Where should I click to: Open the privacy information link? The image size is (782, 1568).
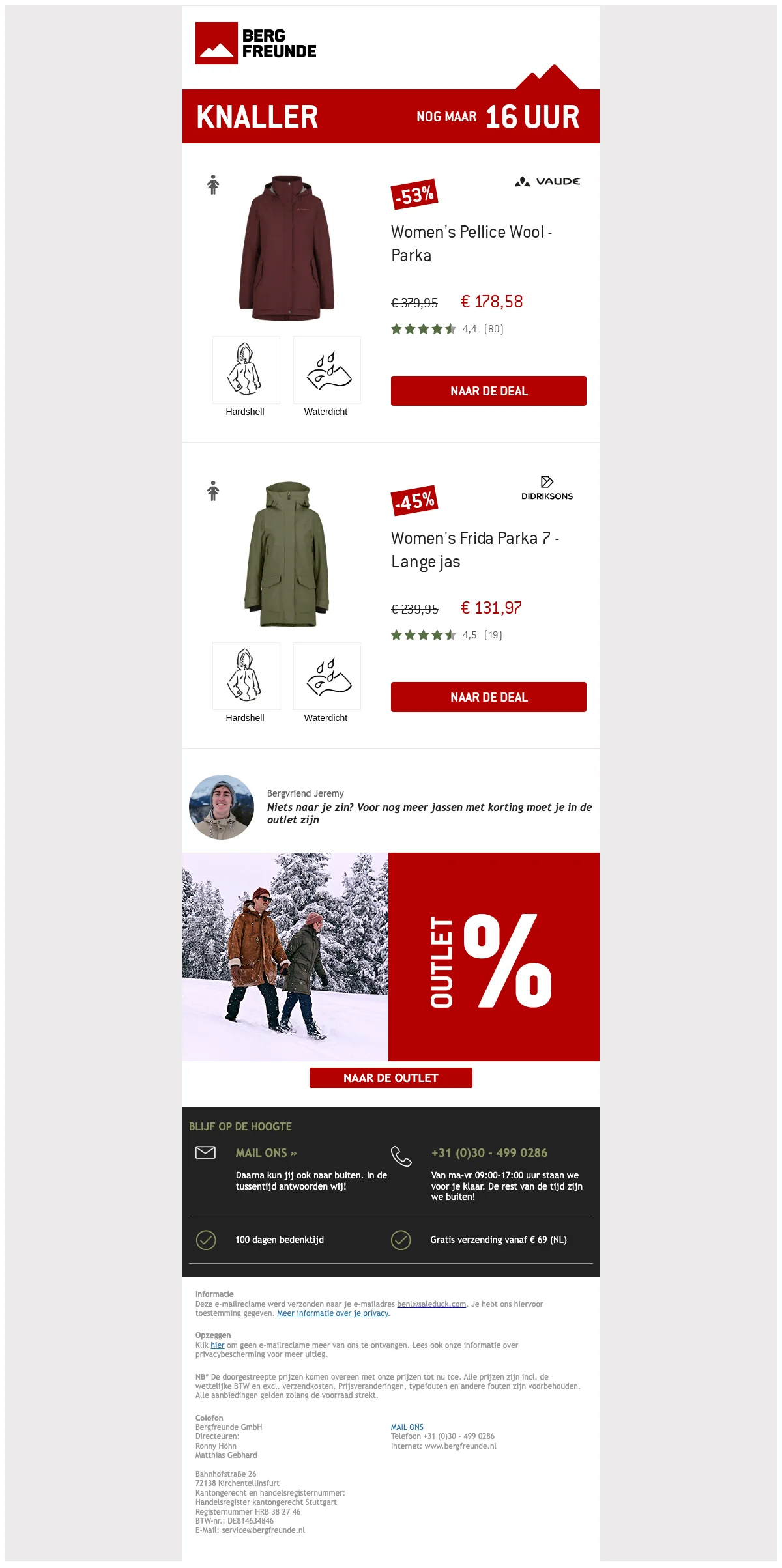(333, 1313)
